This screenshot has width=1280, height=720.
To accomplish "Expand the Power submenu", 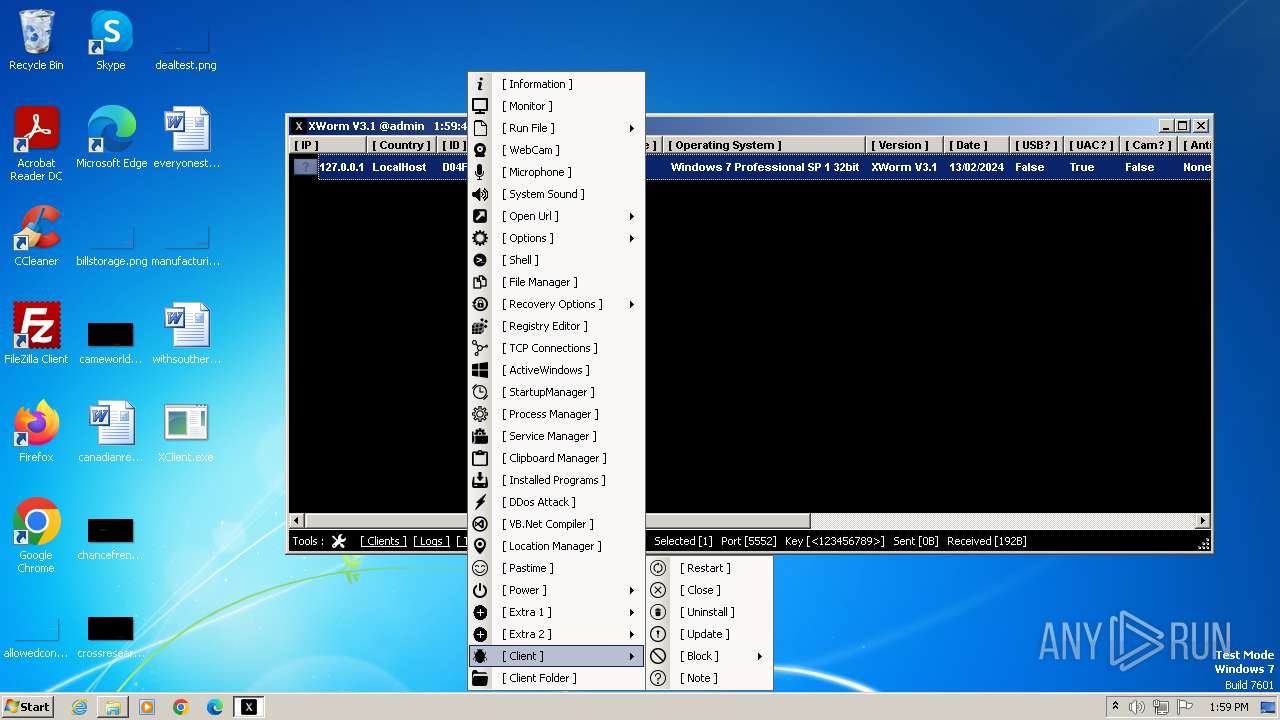I will click(632, 590).
